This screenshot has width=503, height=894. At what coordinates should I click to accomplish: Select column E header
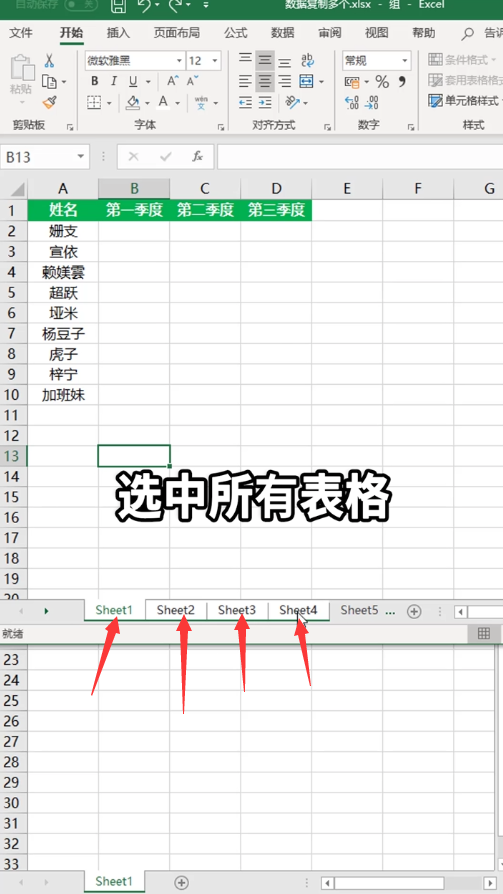point(347,189)
